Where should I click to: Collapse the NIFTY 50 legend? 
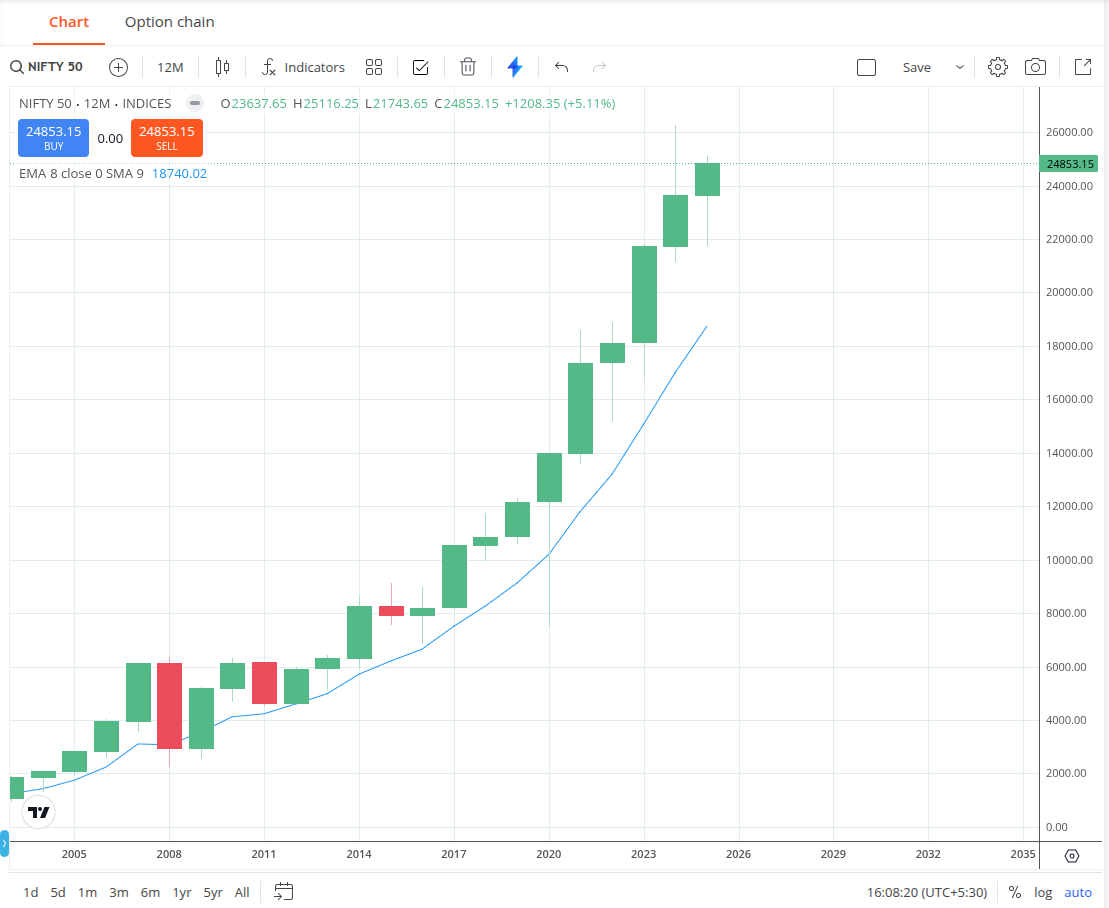point(194,103)
